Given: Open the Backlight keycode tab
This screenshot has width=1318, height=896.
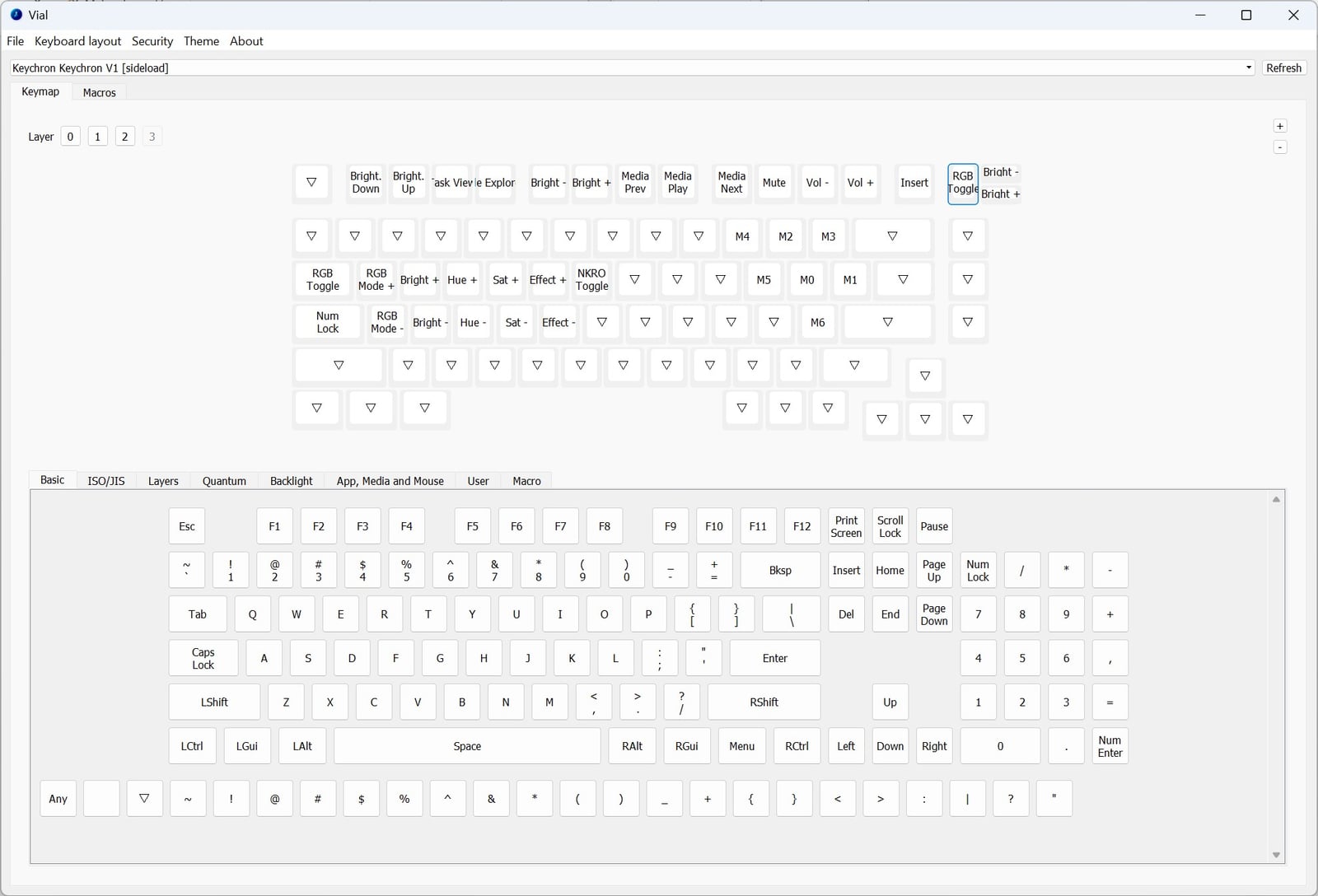Looking at the screenshot, I should [x=292, y=481].
